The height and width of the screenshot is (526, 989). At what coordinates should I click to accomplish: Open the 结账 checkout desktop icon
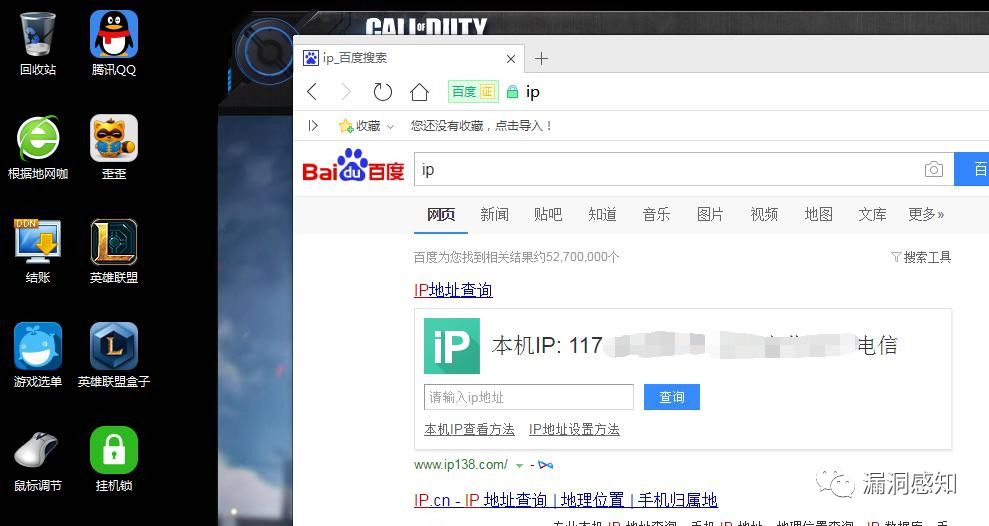coord(38,251)
